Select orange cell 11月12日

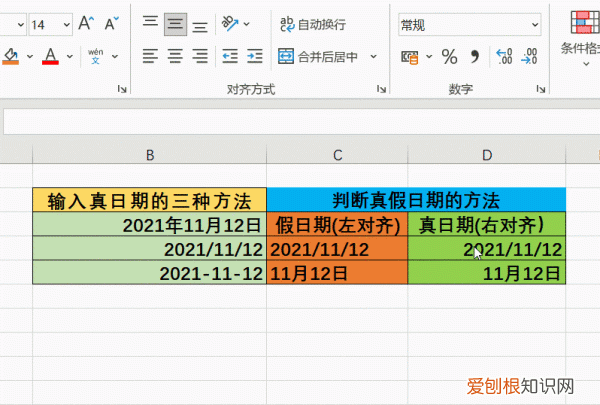337,273
